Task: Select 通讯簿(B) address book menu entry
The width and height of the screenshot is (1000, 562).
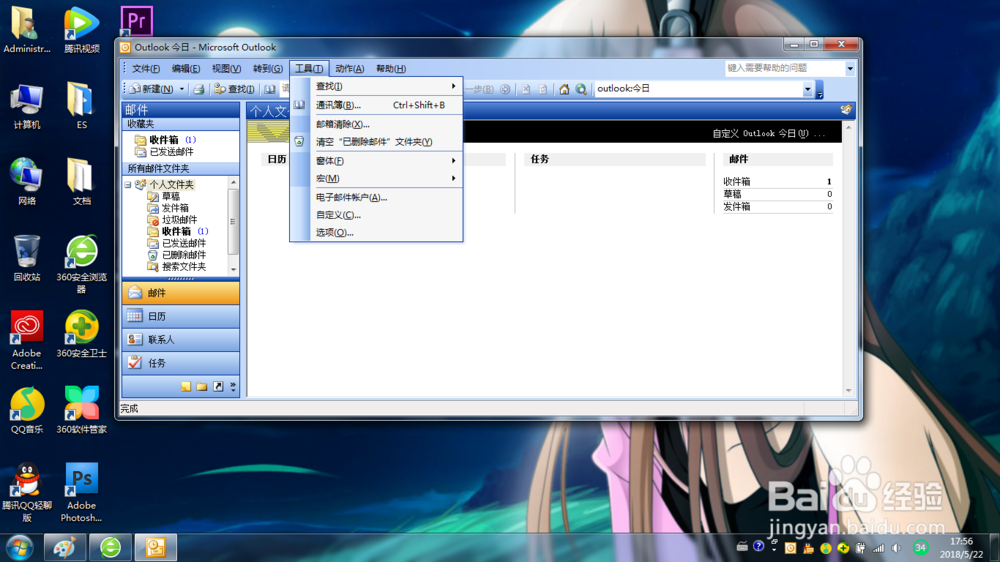Action: coord(376,105)
